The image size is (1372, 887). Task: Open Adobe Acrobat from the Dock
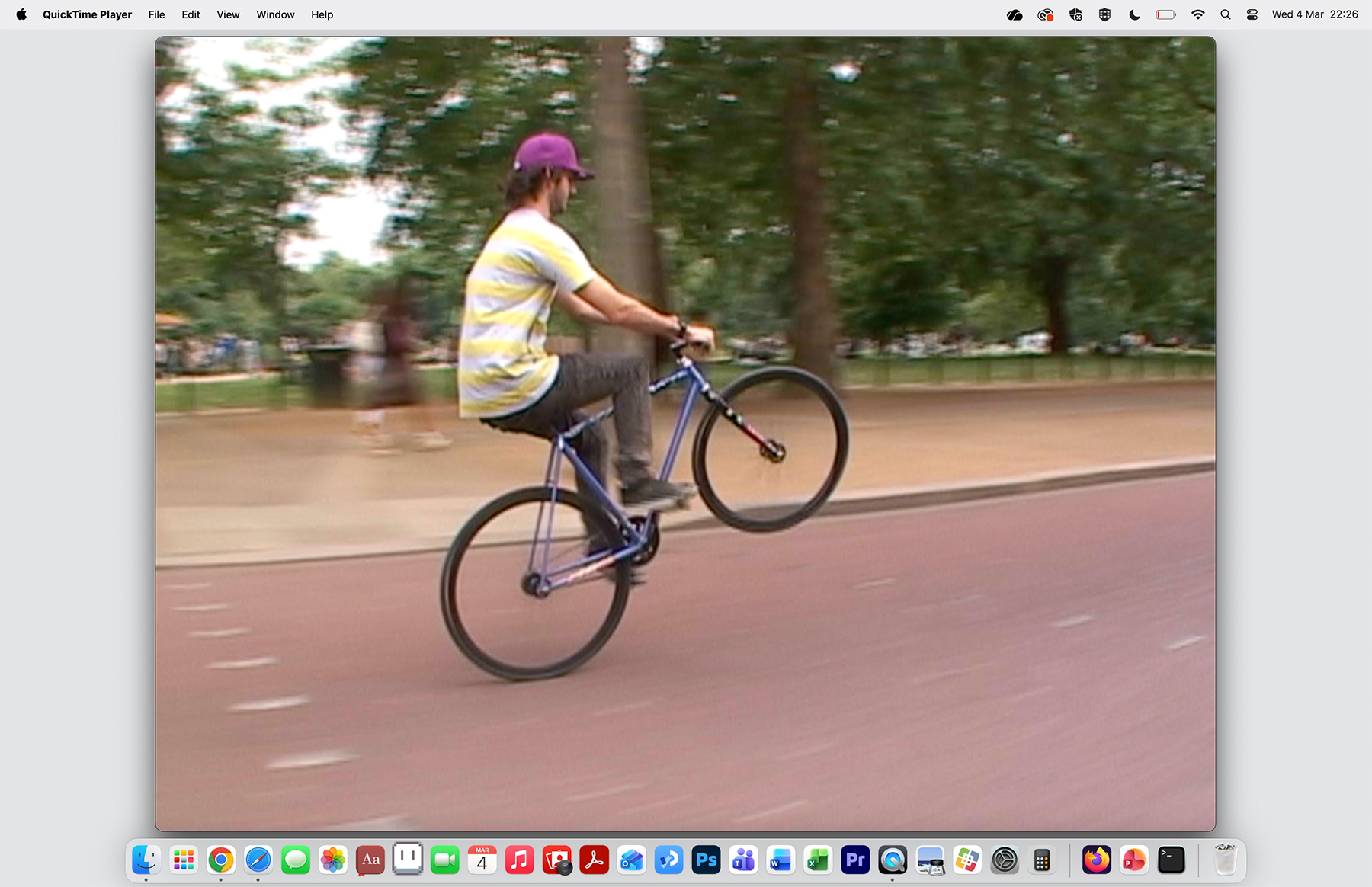pyautogui.click(x=594, y=860)
